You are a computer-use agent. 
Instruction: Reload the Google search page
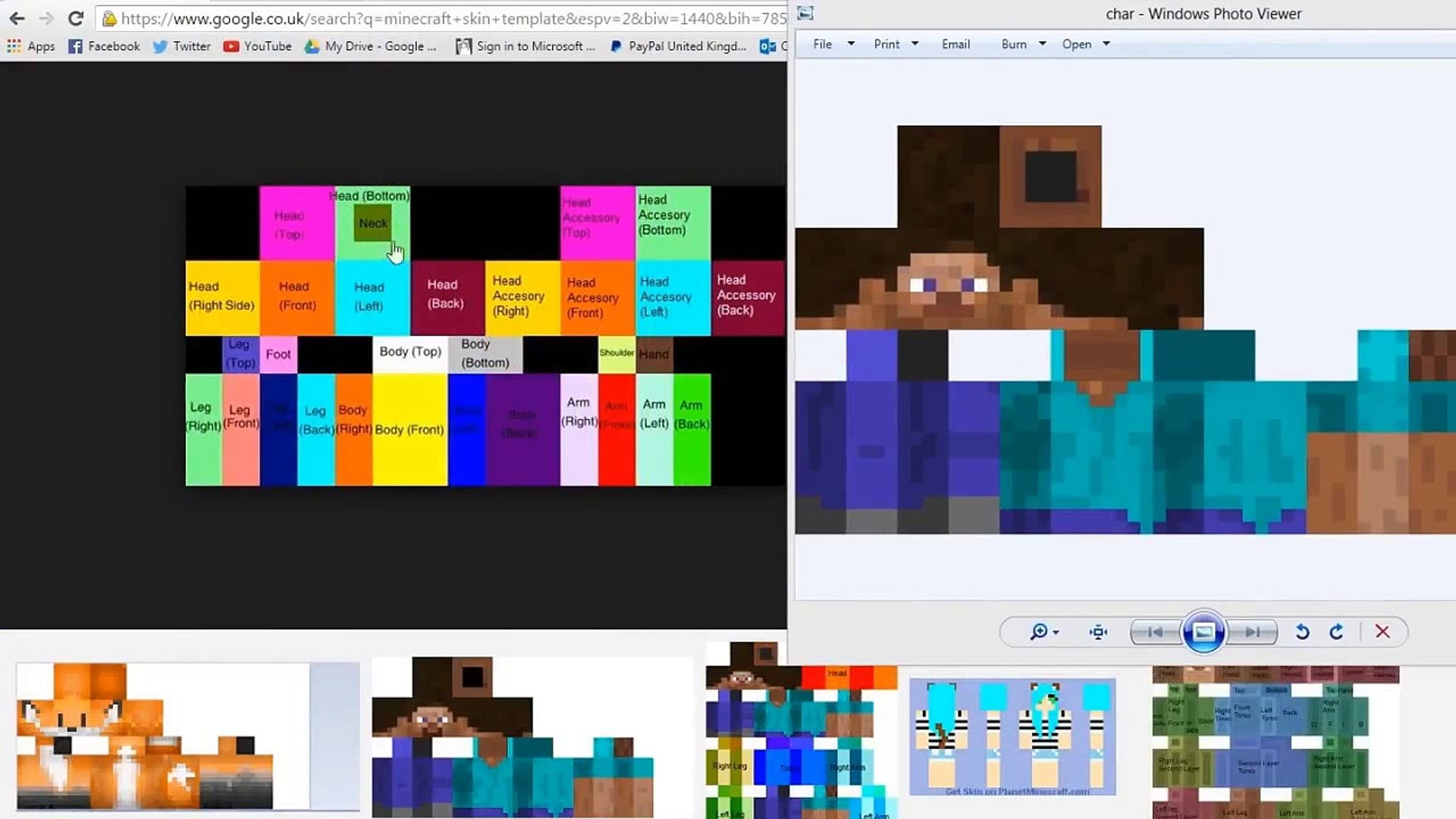[x=75, y=18]
